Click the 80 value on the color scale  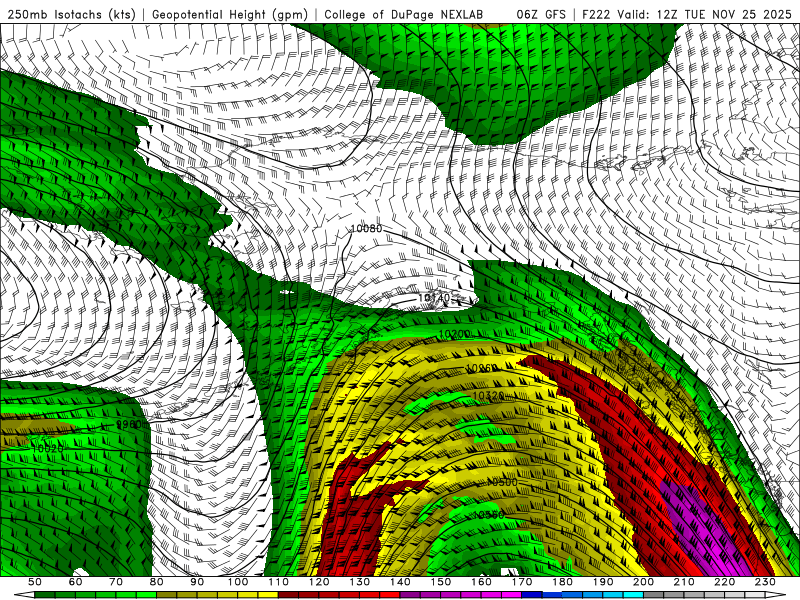click(x=157, y=582)
